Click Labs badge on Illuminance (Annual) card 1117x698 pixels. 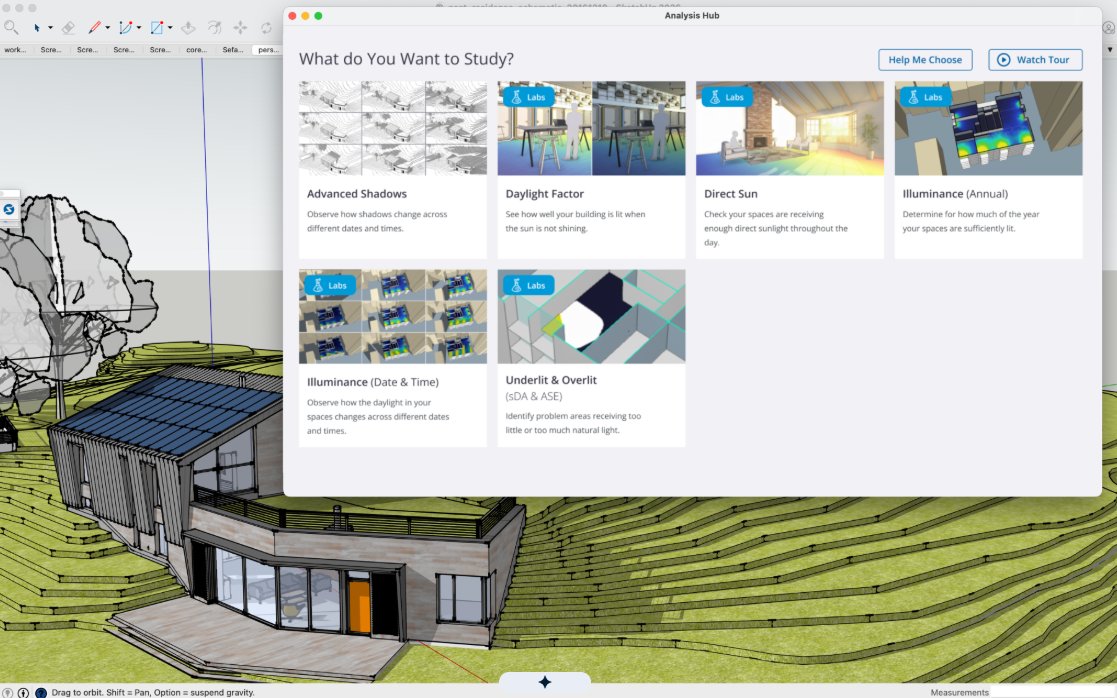[925, 97]
